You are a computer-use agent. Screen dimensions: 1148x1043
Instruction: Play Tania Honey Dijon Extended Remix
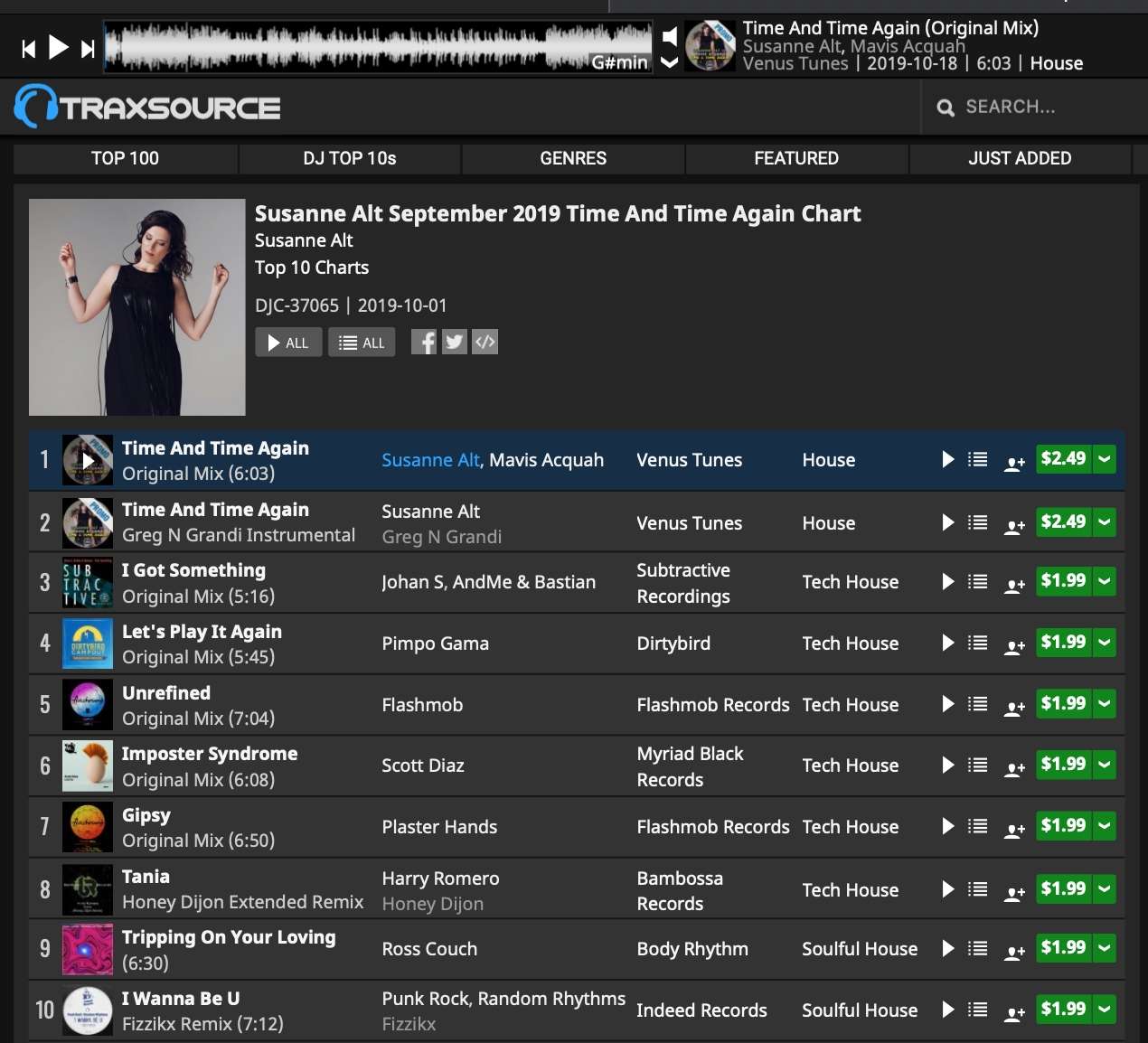(948, 889)
